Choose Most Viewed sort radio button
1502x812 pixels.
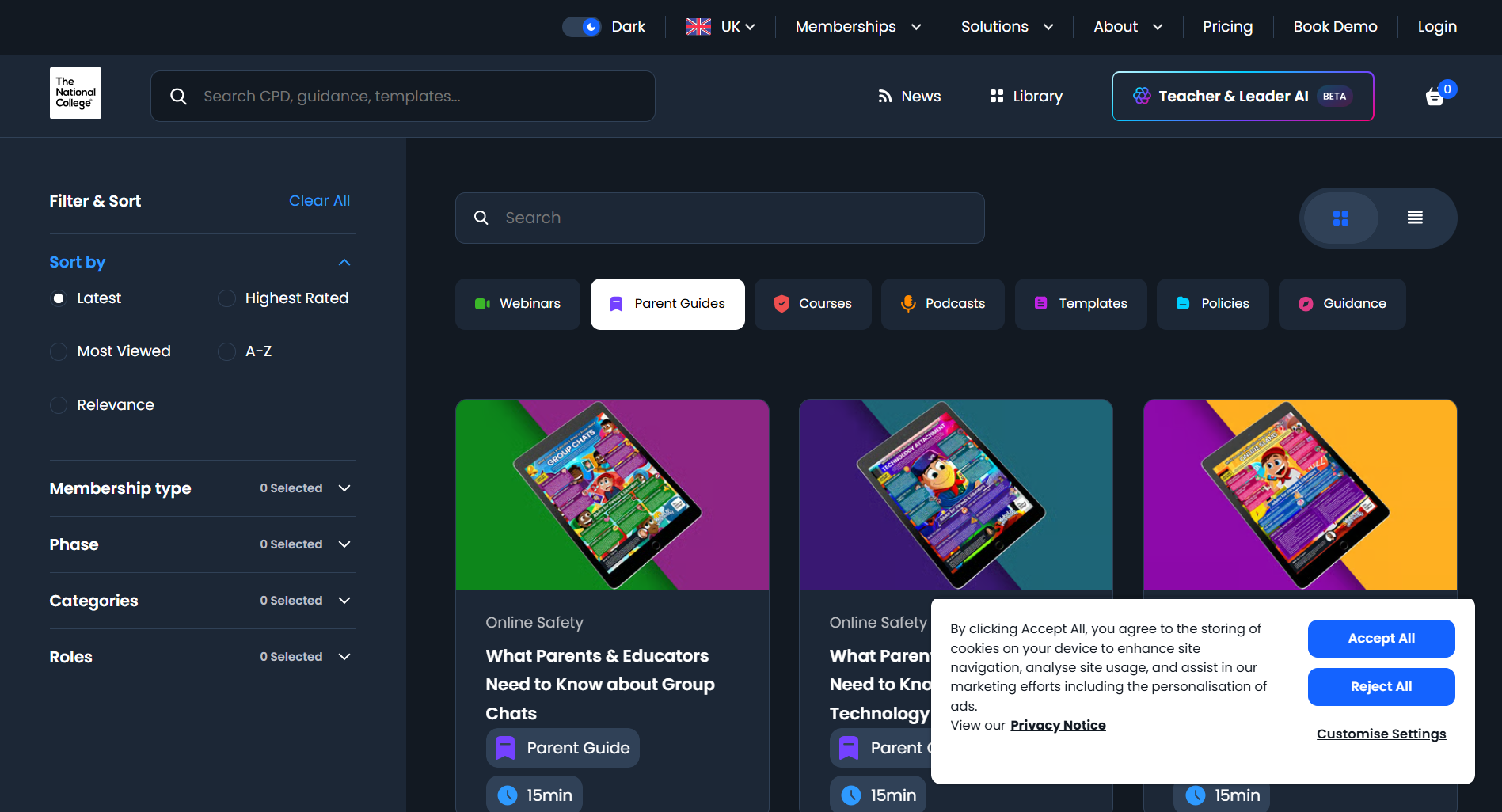coord(59,351)
